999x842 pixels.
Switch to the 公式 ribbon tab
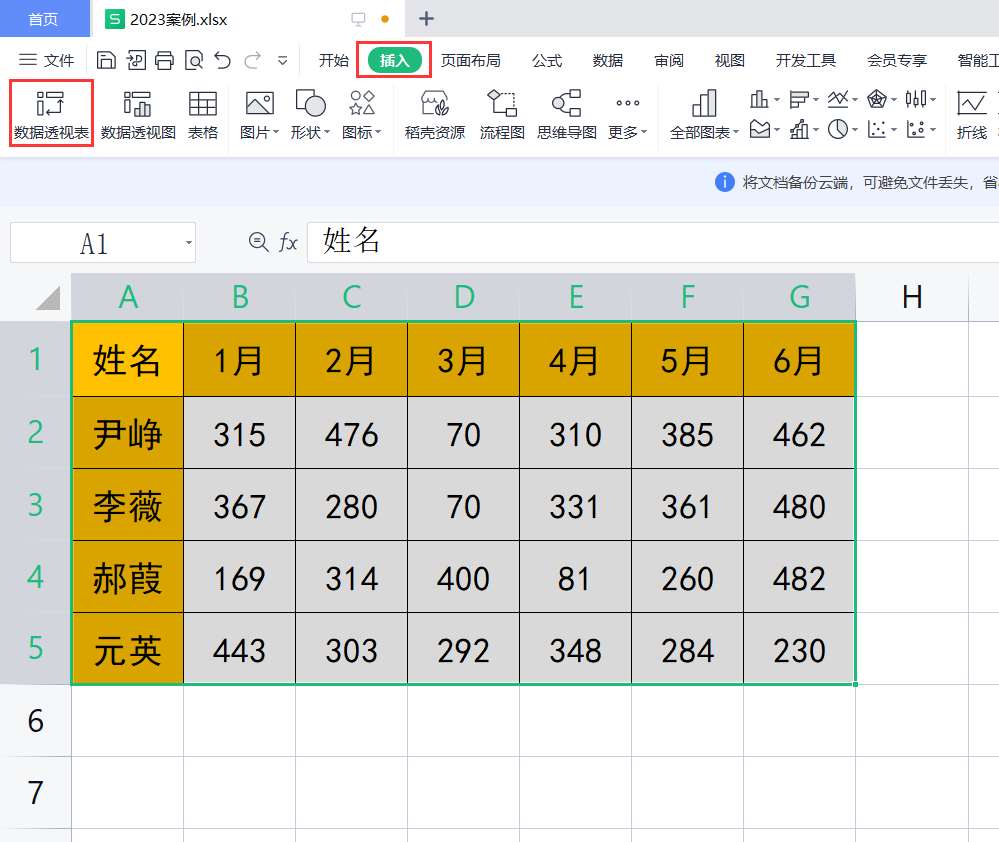[x=546, y=60]
